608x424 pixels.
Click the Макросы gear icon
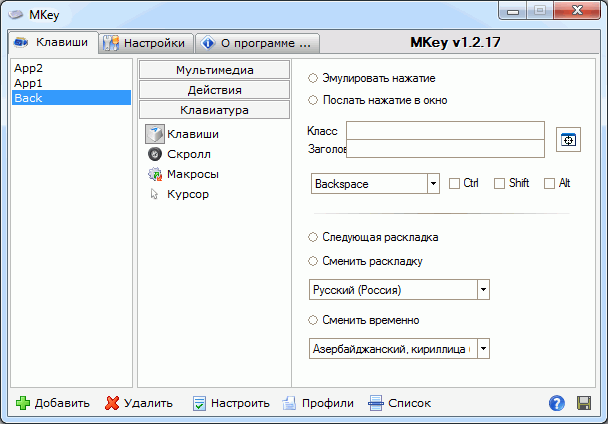point(155,174)
